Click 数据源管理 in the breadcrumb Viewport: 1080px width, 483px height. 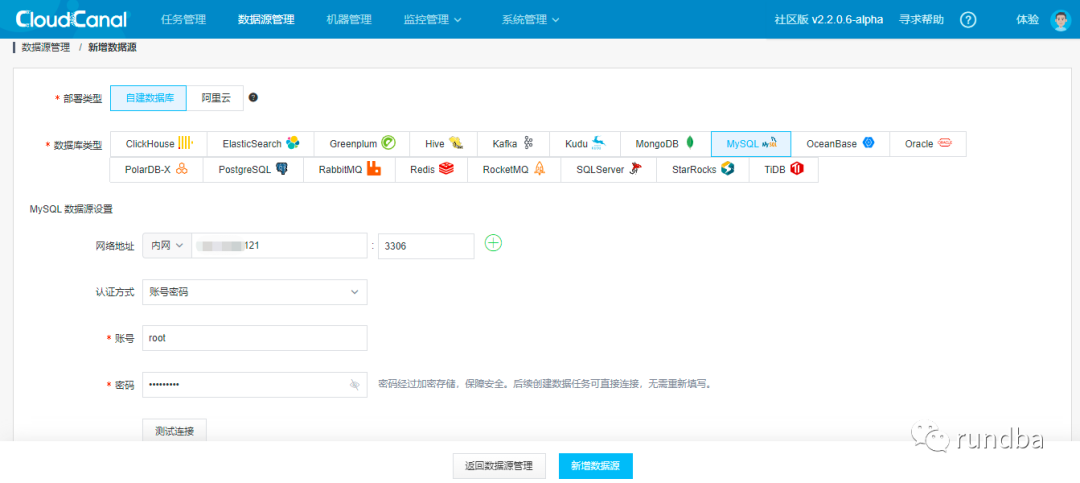46,48
